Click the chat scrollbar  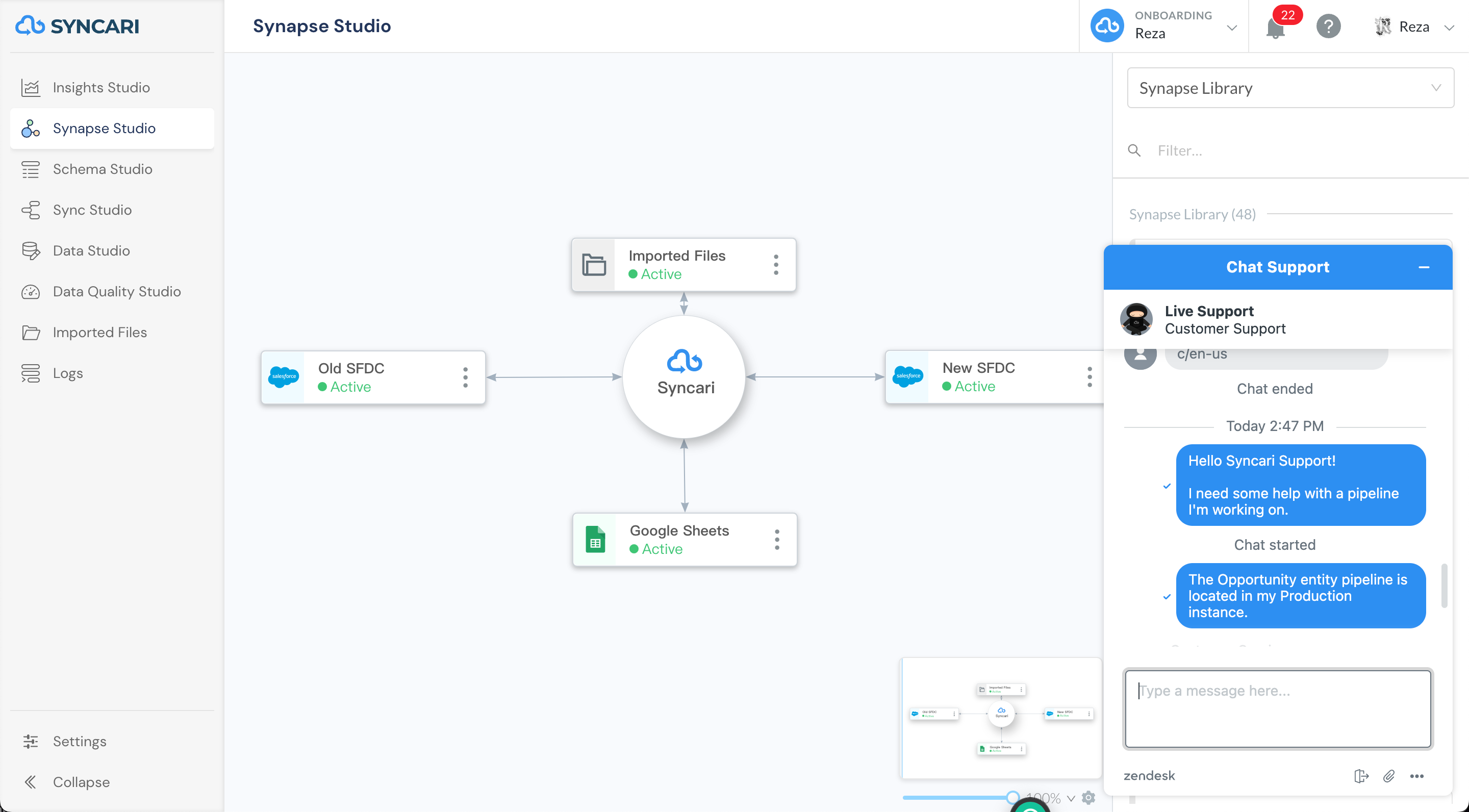point(1444,585)
